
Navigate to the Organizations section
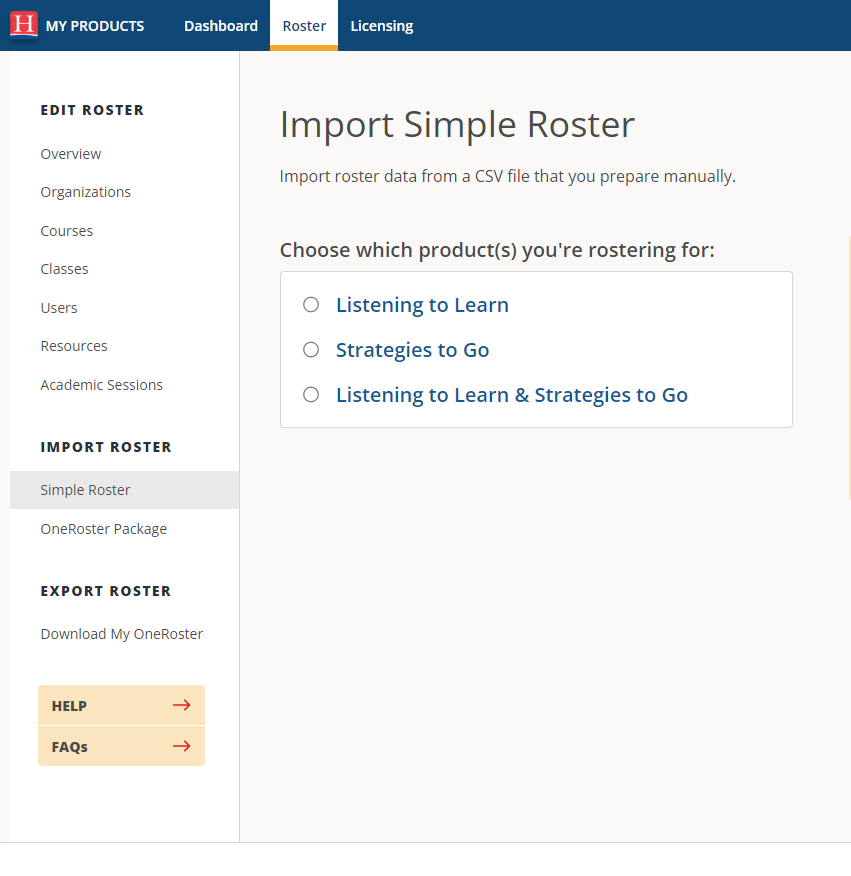click(85, 191)
